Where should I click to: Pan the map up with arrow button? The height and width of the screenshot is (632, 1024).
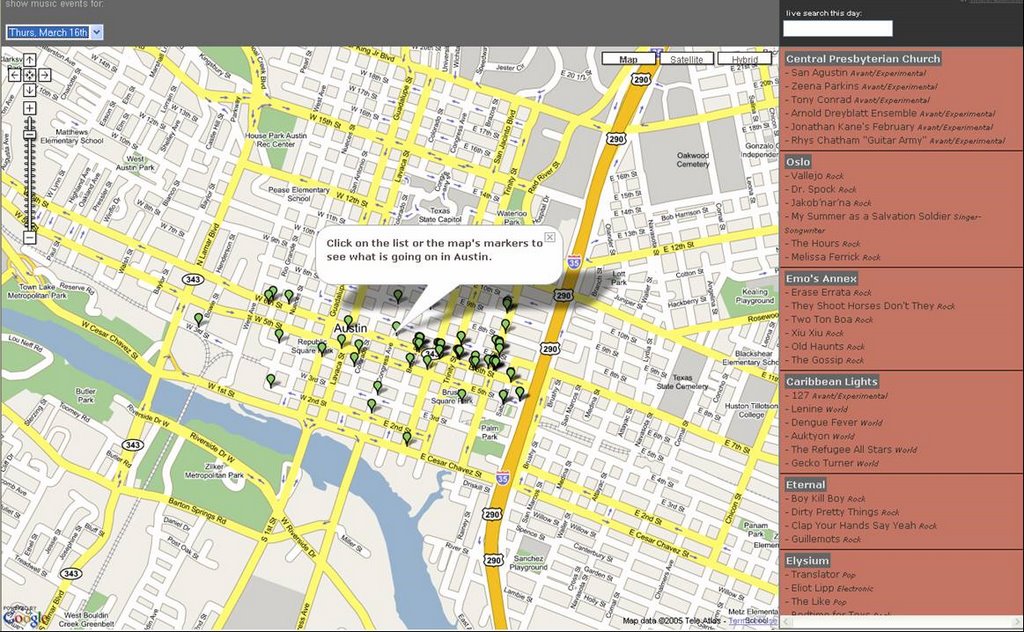pos(29,60)
